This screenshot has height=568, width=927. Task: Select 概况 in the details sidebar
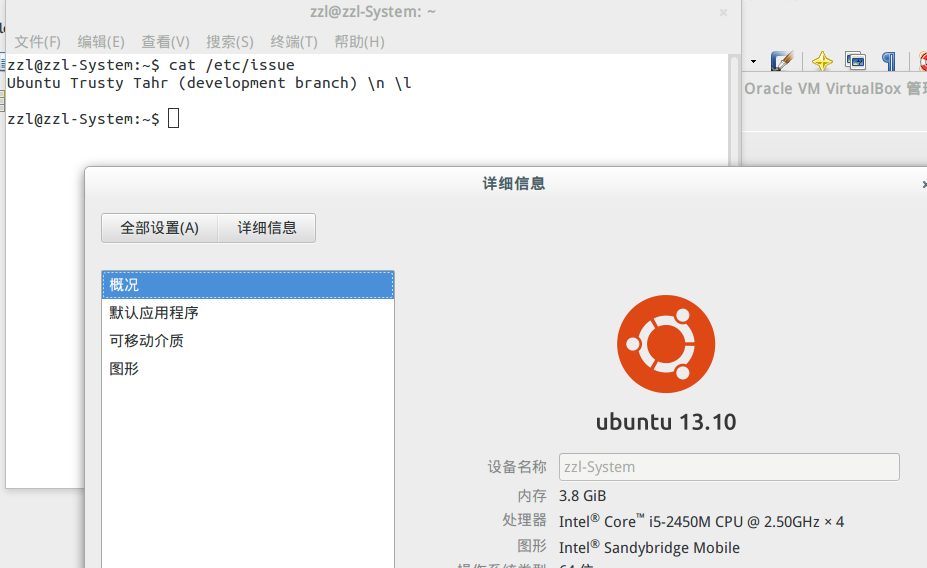tap(248, 285)
